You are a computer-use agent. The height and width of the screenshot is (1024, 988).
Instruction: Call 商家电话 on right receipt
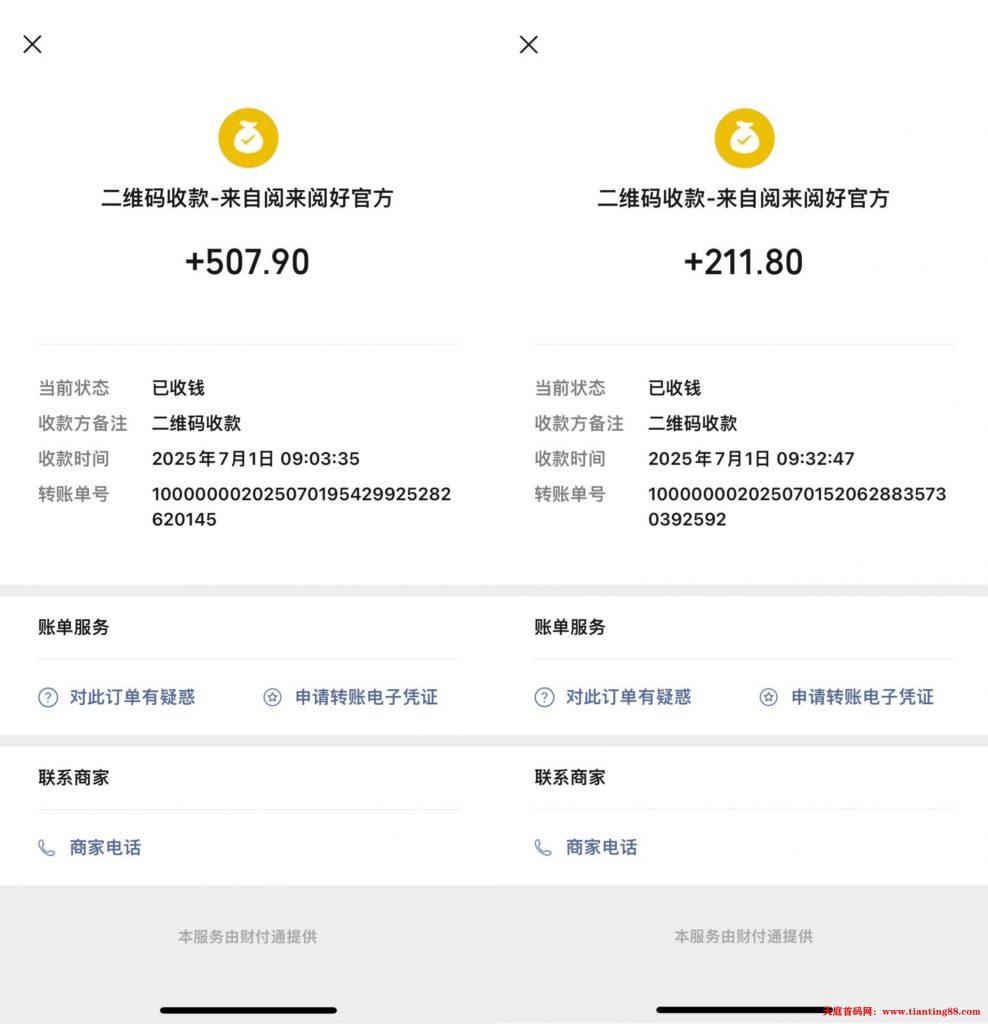pos(601,848)
